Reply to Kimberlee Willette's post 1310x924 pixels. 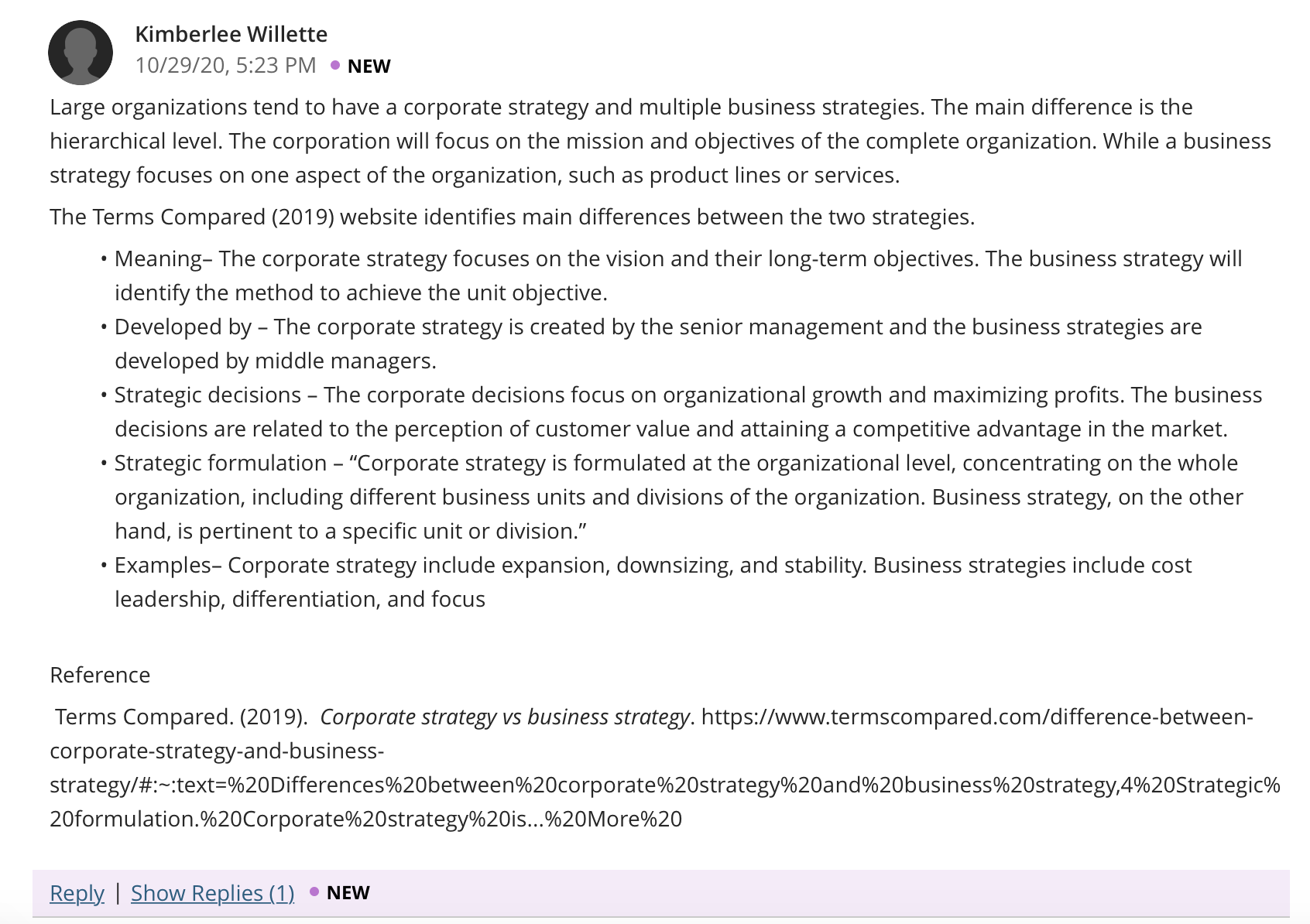pyautogui.click(x=77, y=893)
